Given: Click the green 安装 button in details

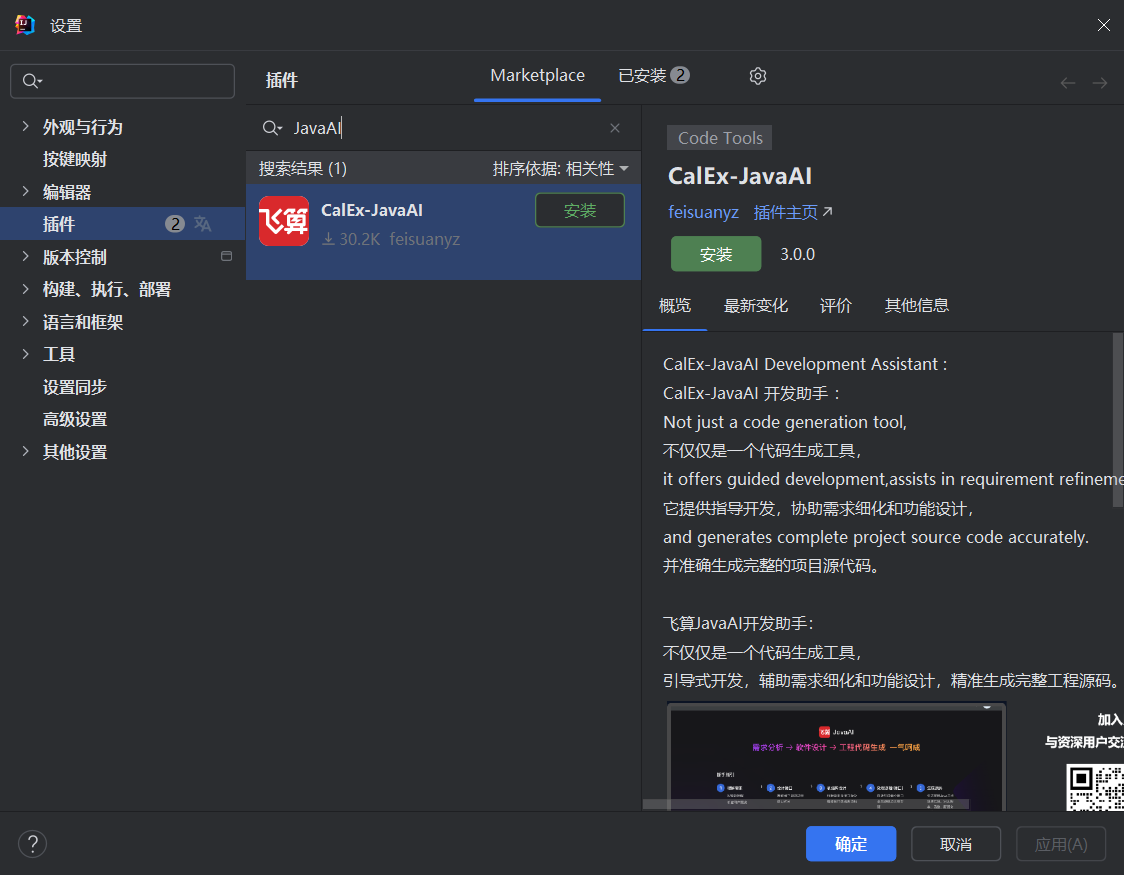Looking at the screenshot, I should (715, 254).
